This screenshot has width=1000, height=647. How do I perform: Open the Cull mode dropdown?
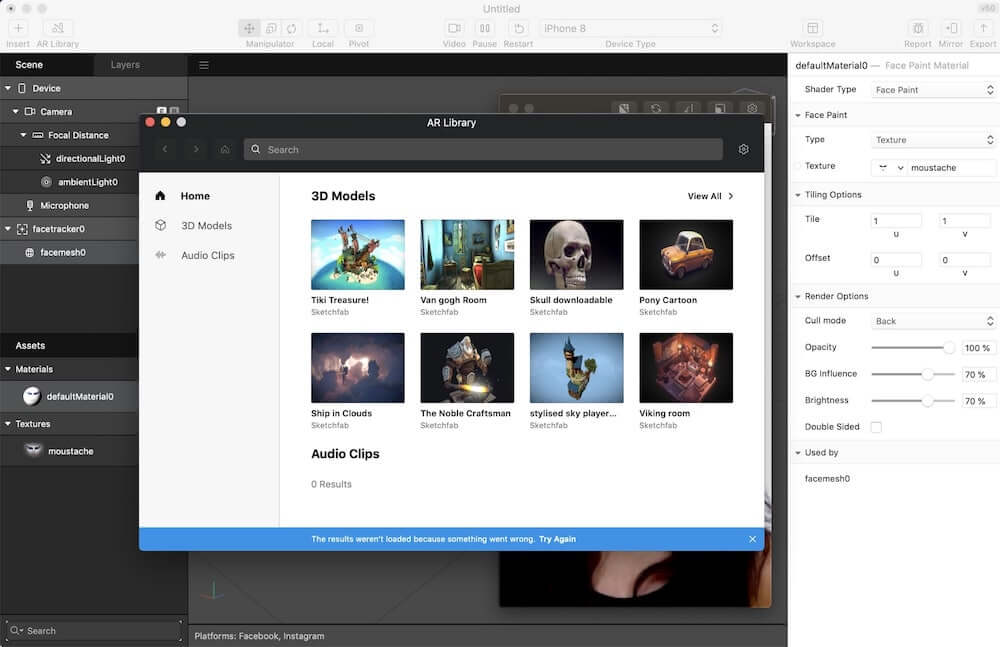pos(933,321)
